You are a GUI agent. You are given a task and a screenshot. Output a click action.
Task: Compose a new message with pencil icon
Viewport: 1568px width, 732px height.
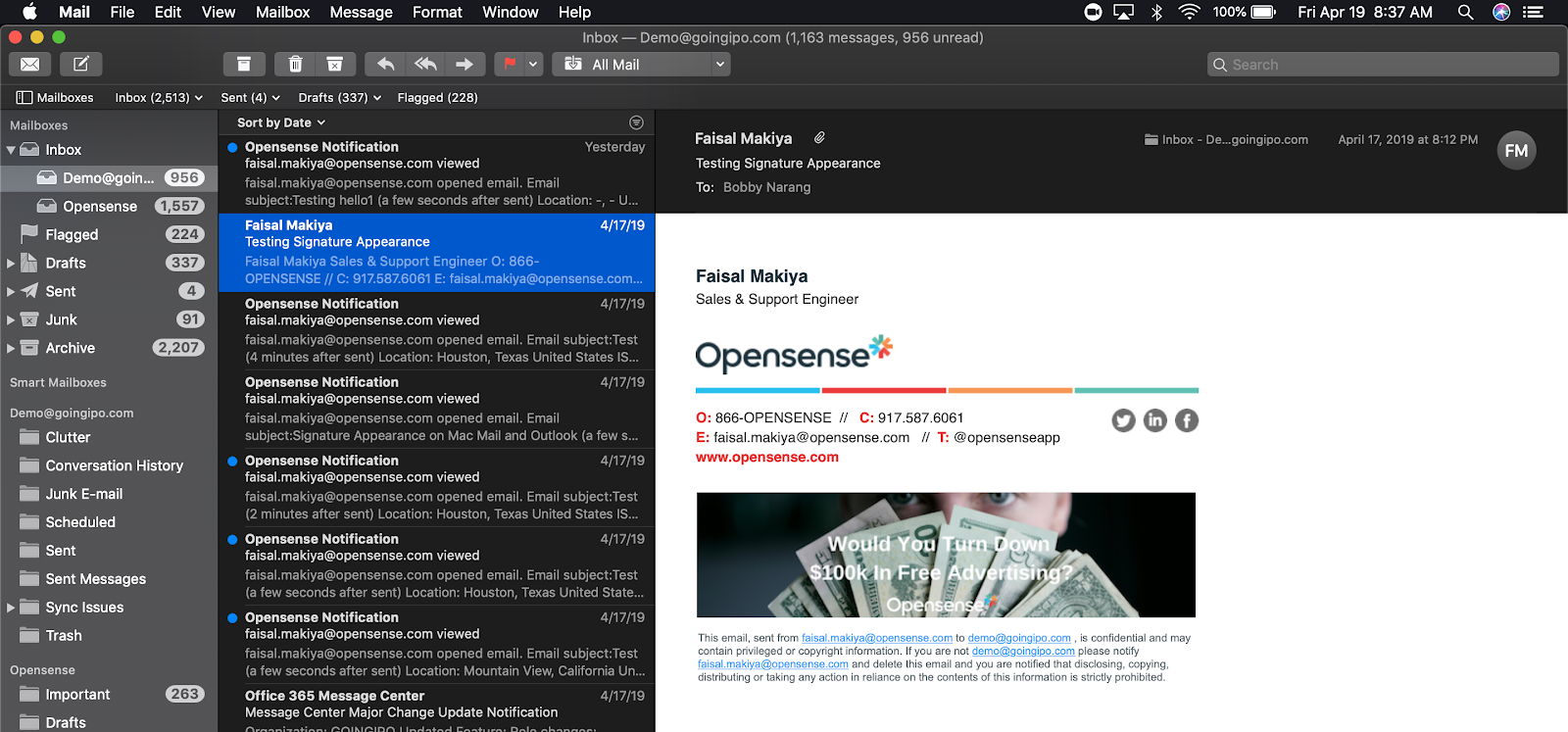(x=81, y=65)
